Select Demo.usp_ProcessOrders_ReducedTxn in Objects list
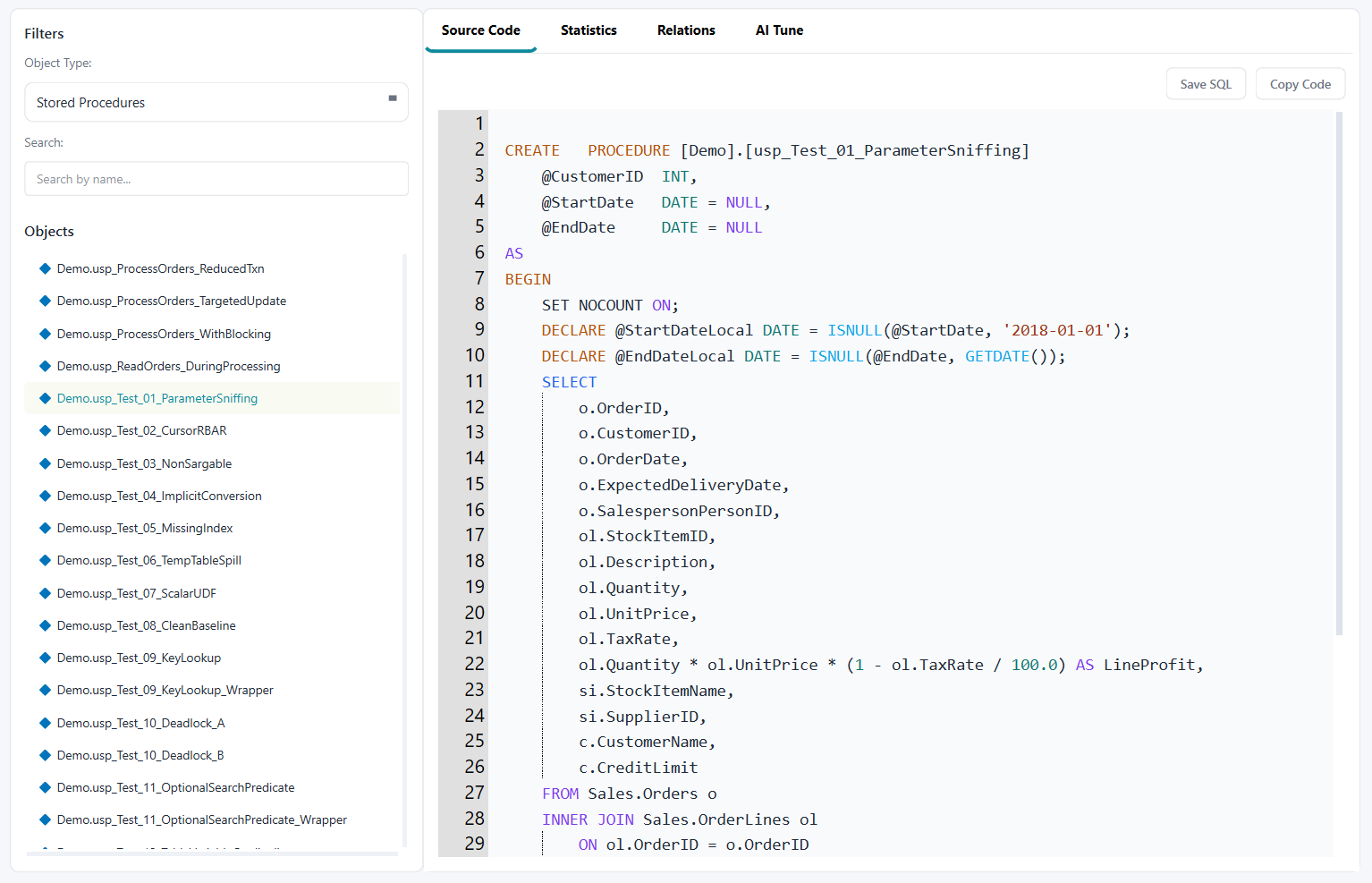Screen dimensions: 1372x883 point(212,268)
